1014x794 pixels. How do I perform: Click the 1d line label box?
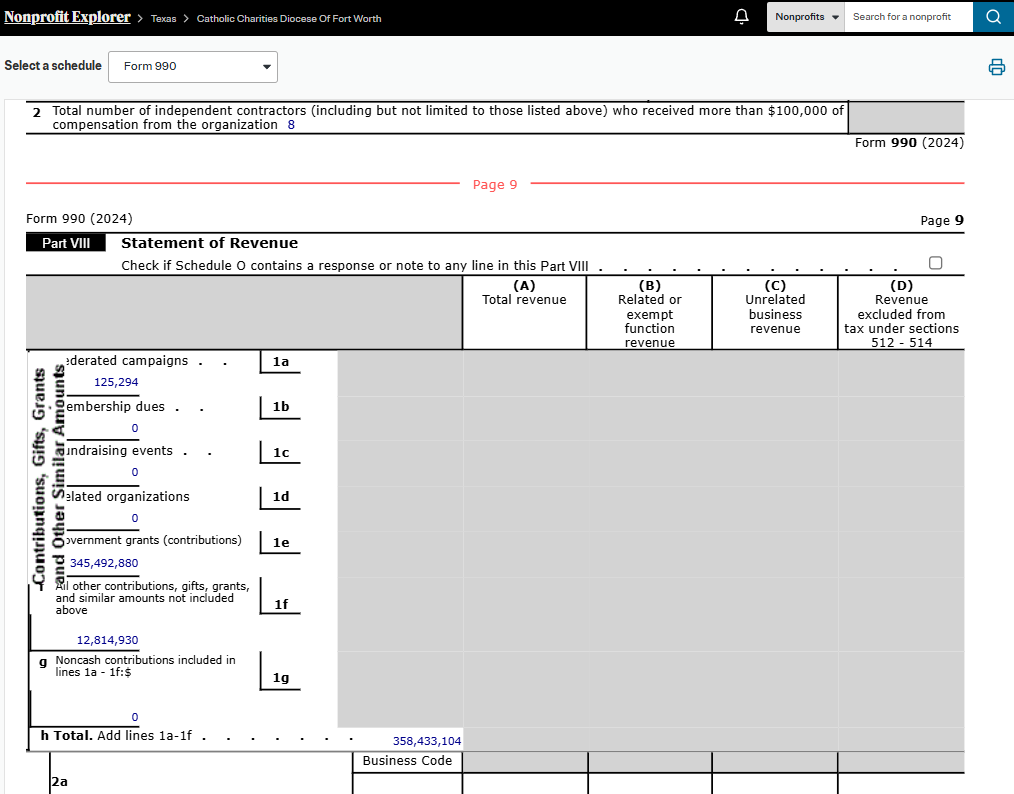tap(281, 497)
